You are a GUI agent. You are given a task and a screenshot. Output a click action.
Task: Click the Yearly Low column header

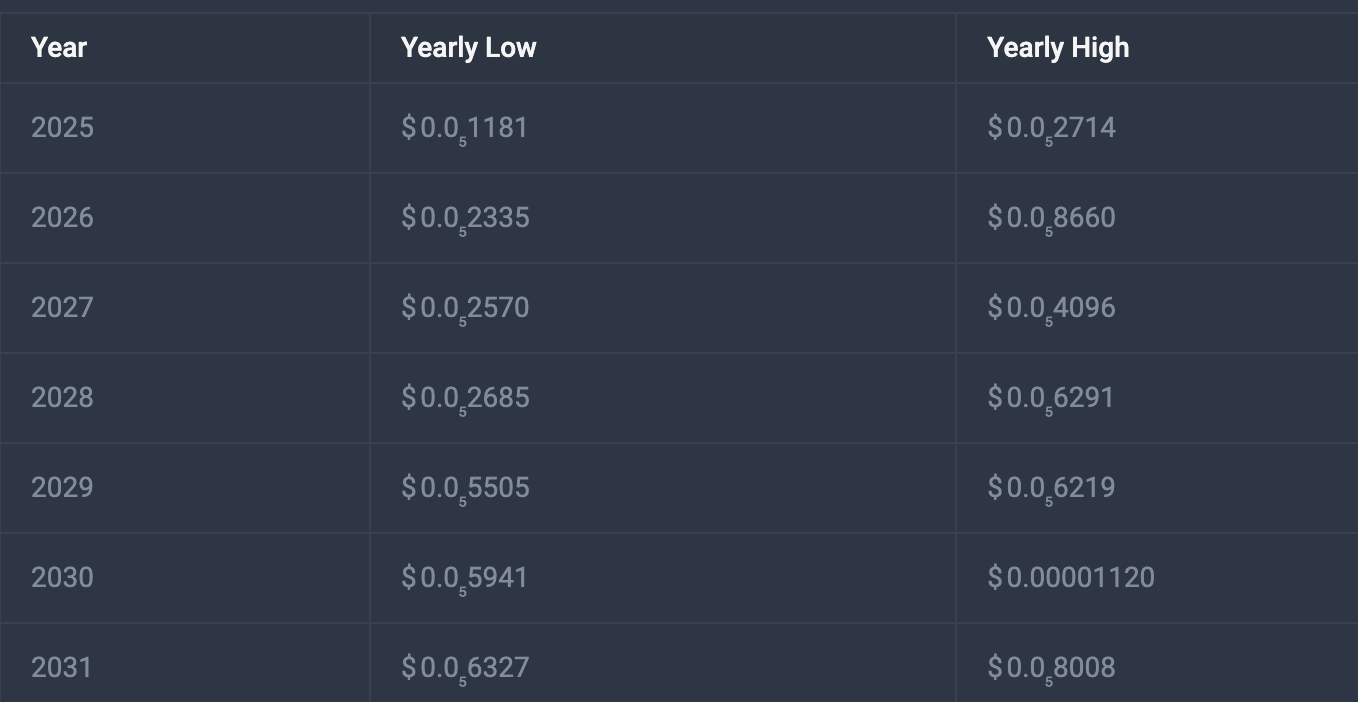pos(468,47)
